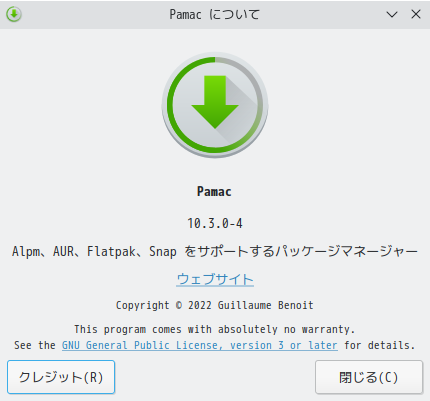The width and height of the screenshot is (430, 401).
Task: Click the version text 10.3.0-4
Action: (x=215, y=223)
